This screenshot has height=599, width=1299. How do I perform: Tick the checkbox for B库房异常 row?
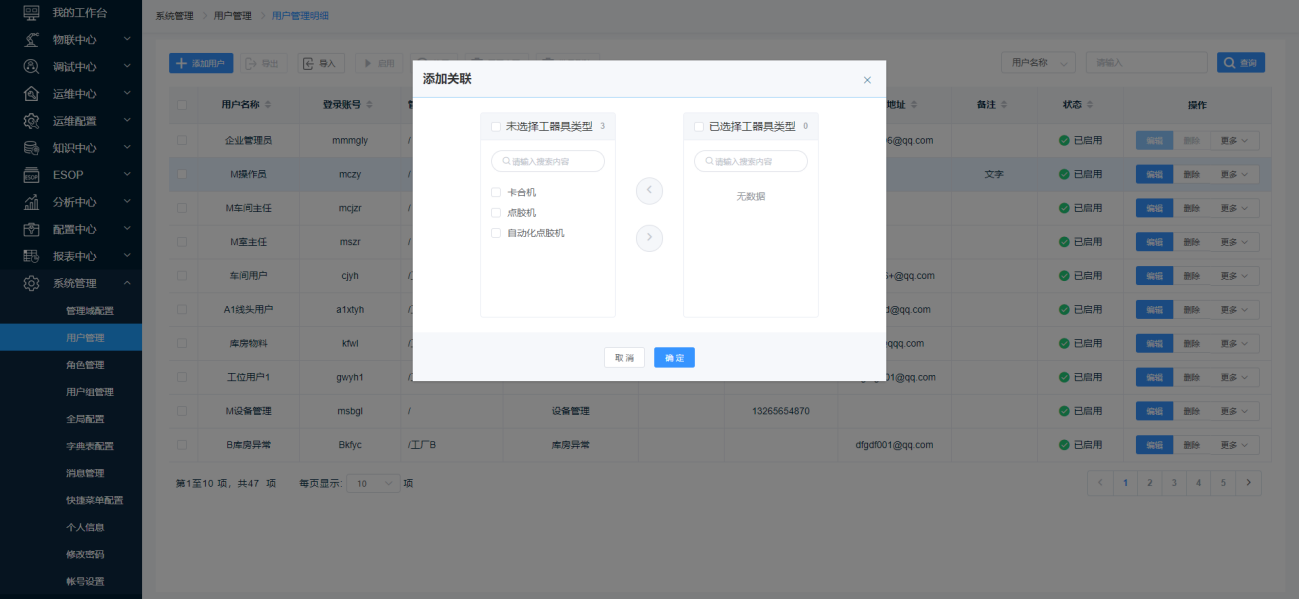pos(182,445)
